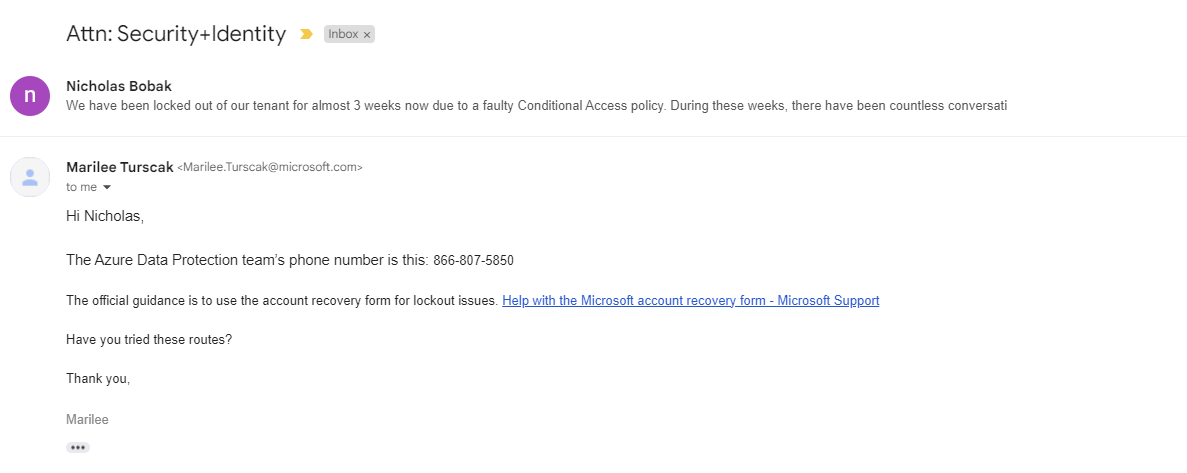The width and height of the screenshot is (1187, 473).
Task: Show trimmed content via three-dots button
Action: coord(78,447)
